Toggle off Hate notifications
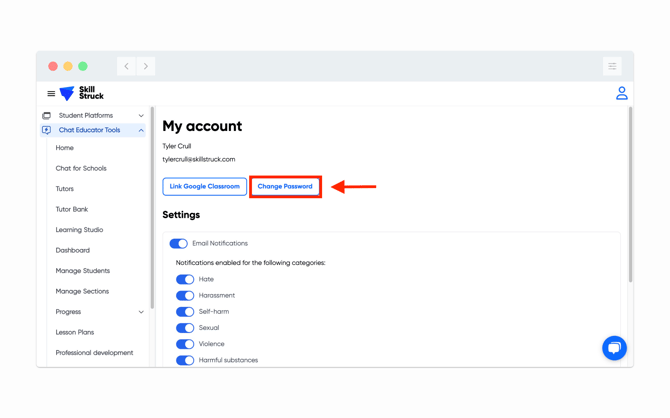 185,279
